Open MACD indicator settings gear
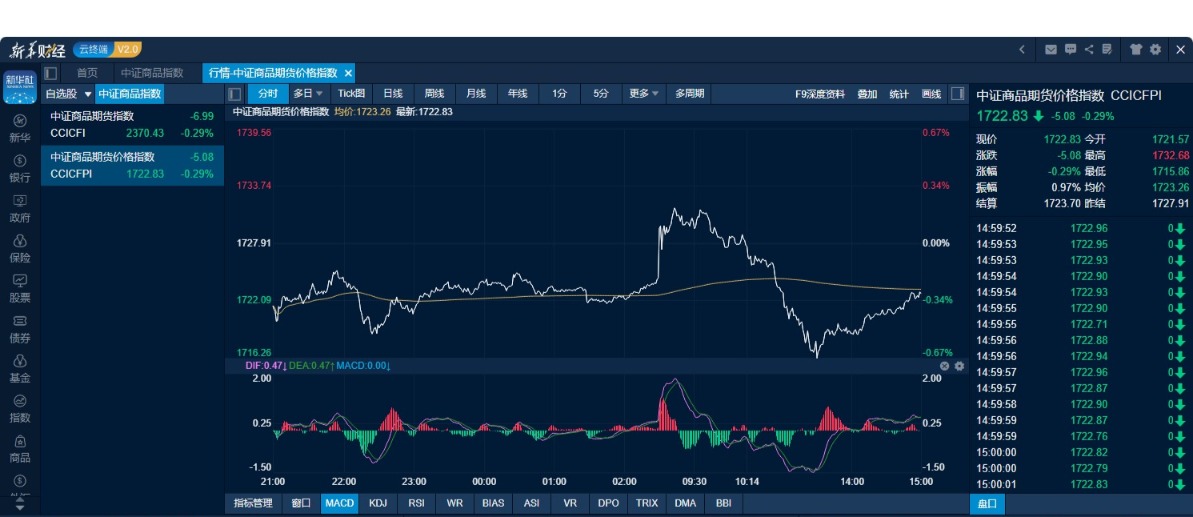 point(959,366)
